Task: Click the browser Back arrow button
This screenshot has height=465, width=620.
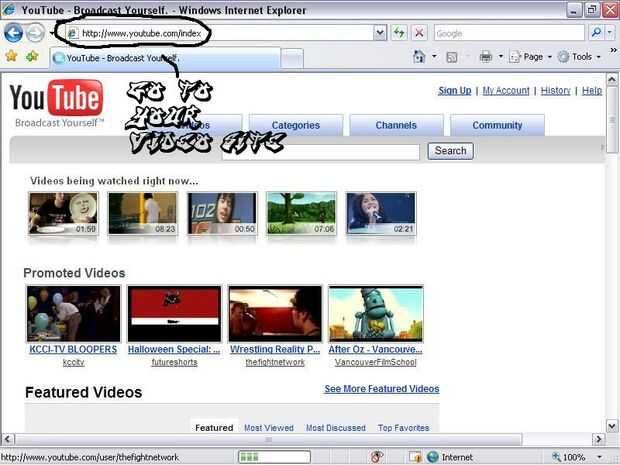Action: 13,33
